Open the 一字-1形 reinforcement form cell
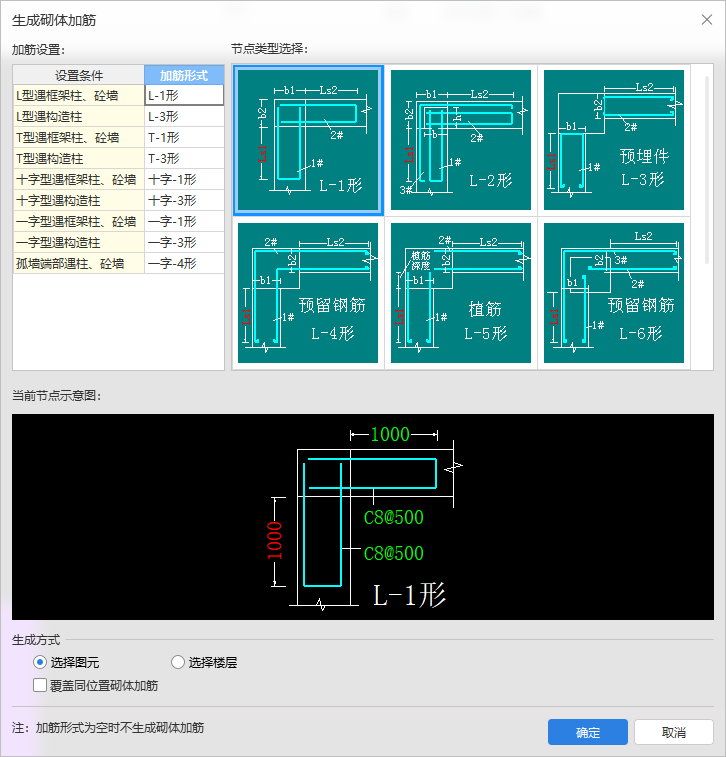This screenshot has height=757, width=726. (184, 222)
